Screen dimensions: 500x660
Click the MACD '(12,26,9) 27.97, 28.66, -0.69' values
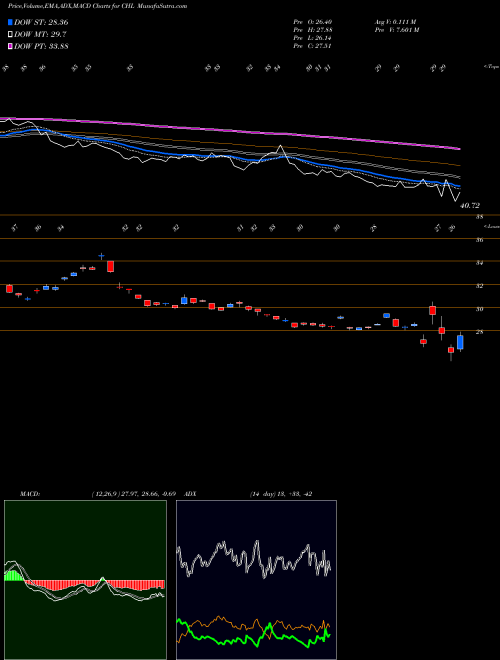tap(132, 494)
